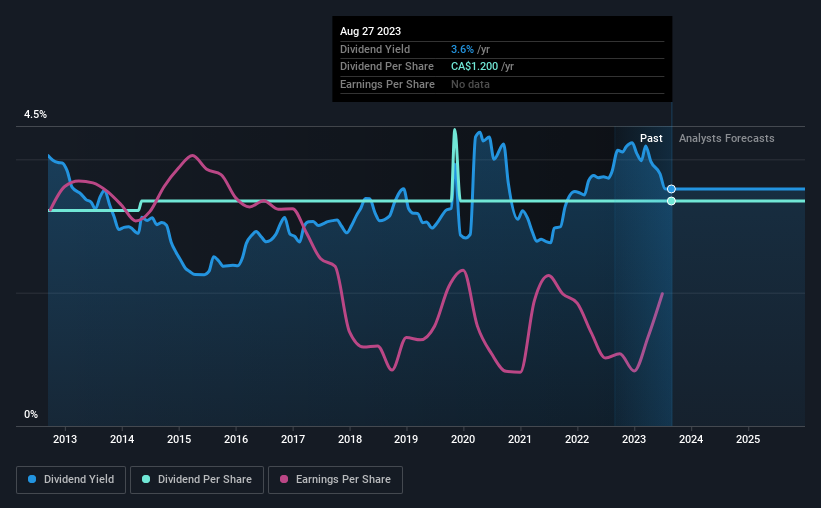Click the Dividend Per Share tooltip row label

[387, 67]
